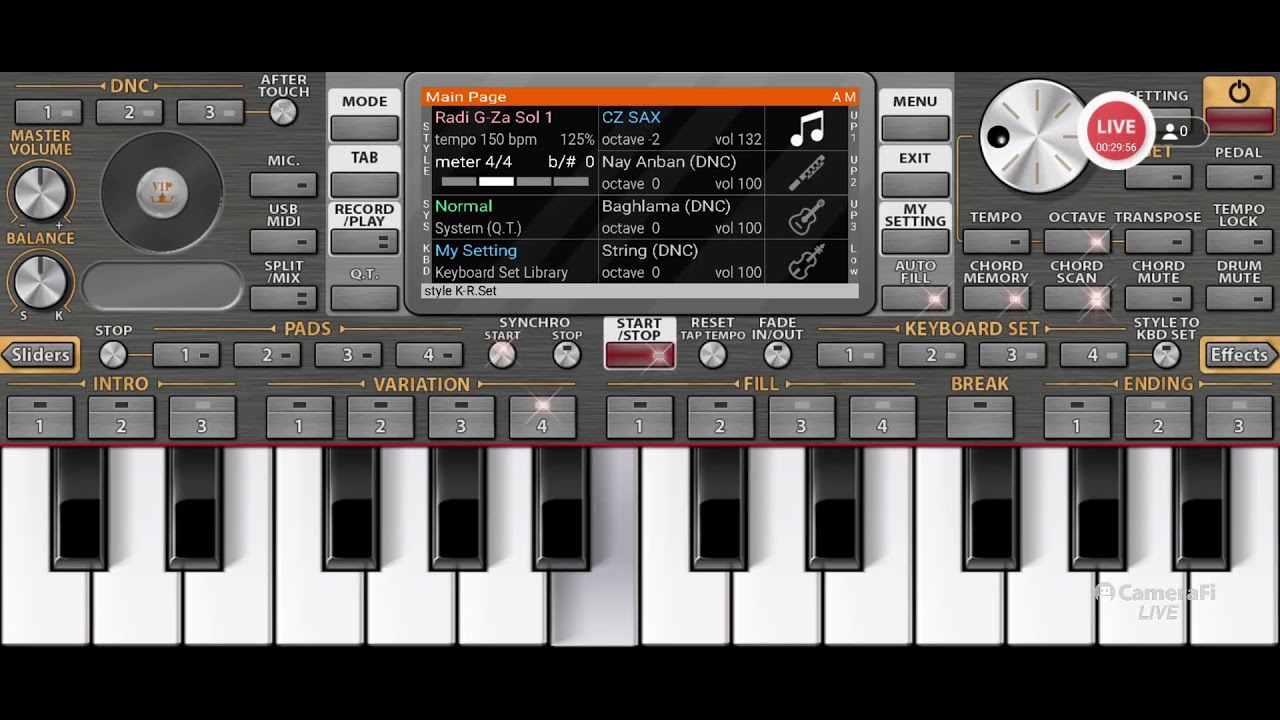Image resolution: width=1280 pixels, height=720 pixels.
Task: Toggle DNC button 2
Action: pos(129,113)
